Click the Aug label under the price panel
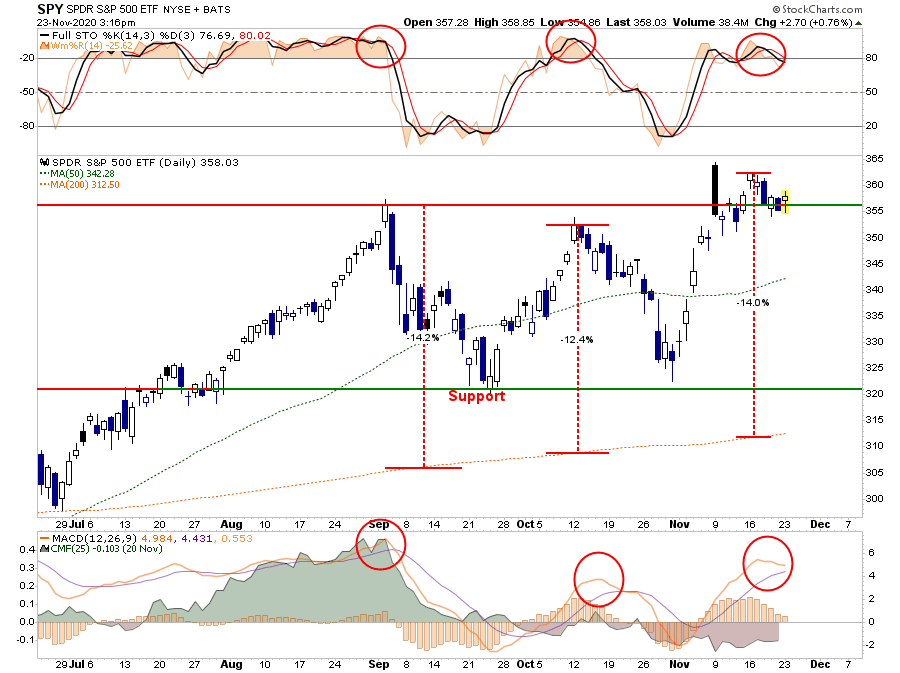This screenshot has width=900, height=673. click(231, 524)
